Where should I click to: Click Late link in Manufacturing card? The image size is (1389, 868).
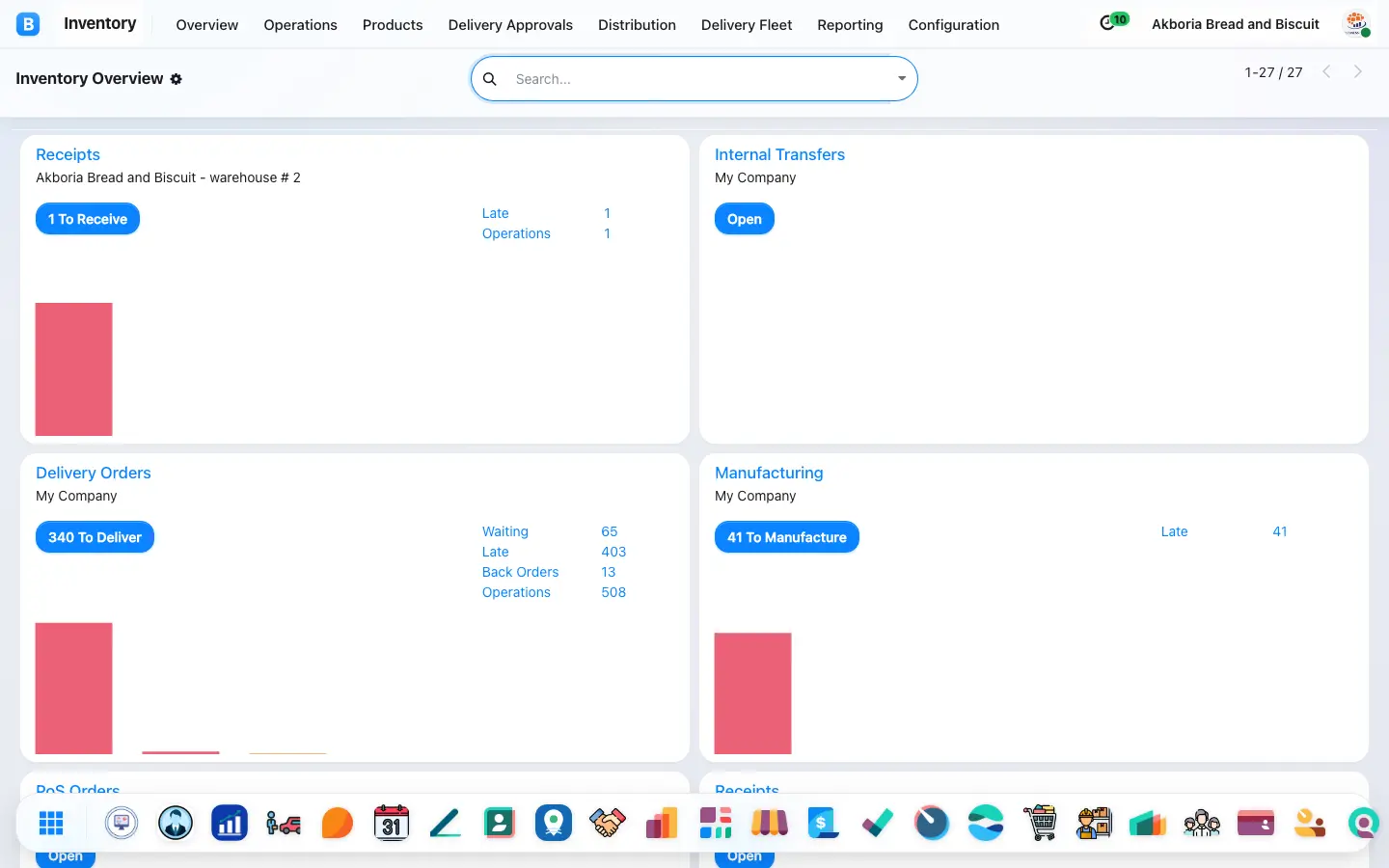(1174, 531)
